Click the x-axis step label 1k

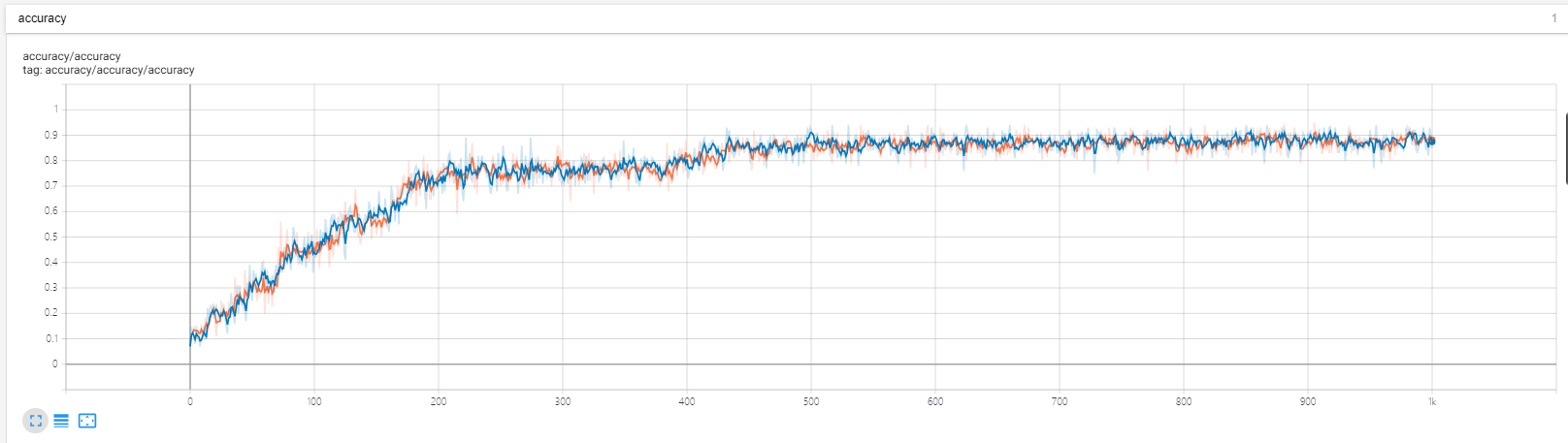tap(1432, 401)
